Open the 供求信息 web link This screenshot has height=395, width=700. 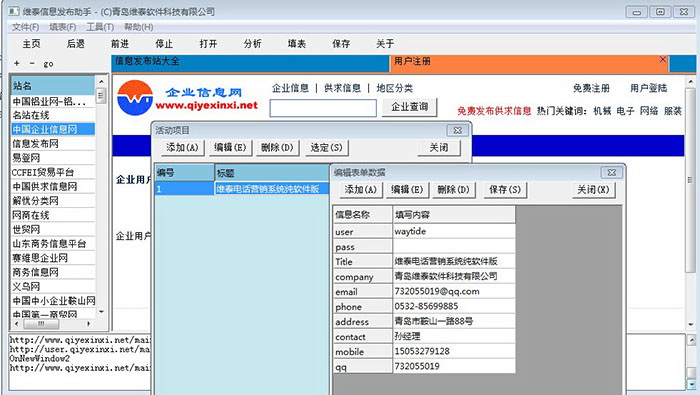point(342,88)
